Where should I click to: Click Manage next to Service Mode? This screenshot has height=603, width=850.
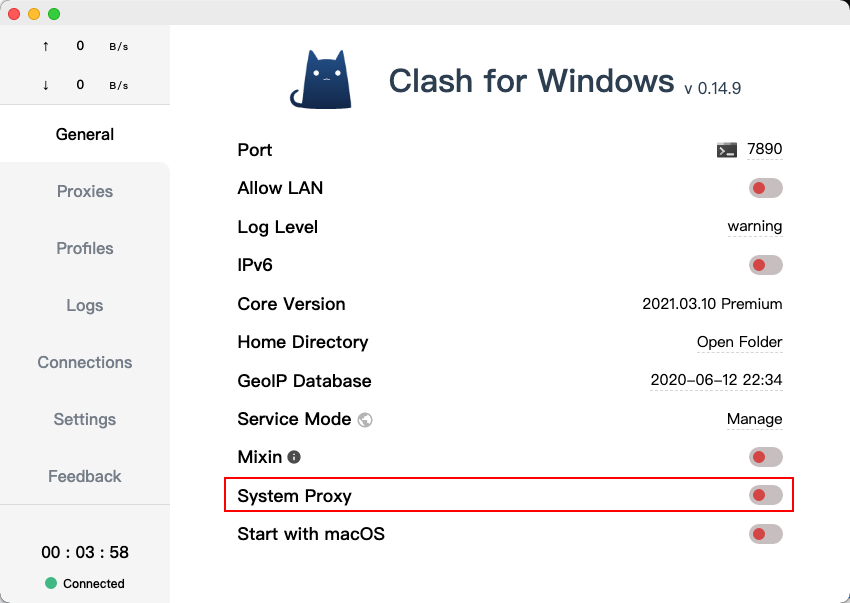click(x=754, y=419)
